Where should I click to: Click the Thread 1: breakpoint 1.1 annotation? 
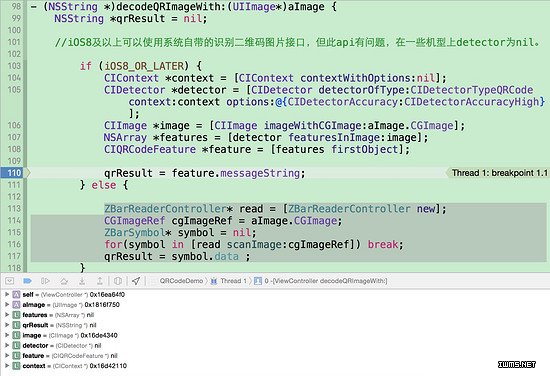498,173
